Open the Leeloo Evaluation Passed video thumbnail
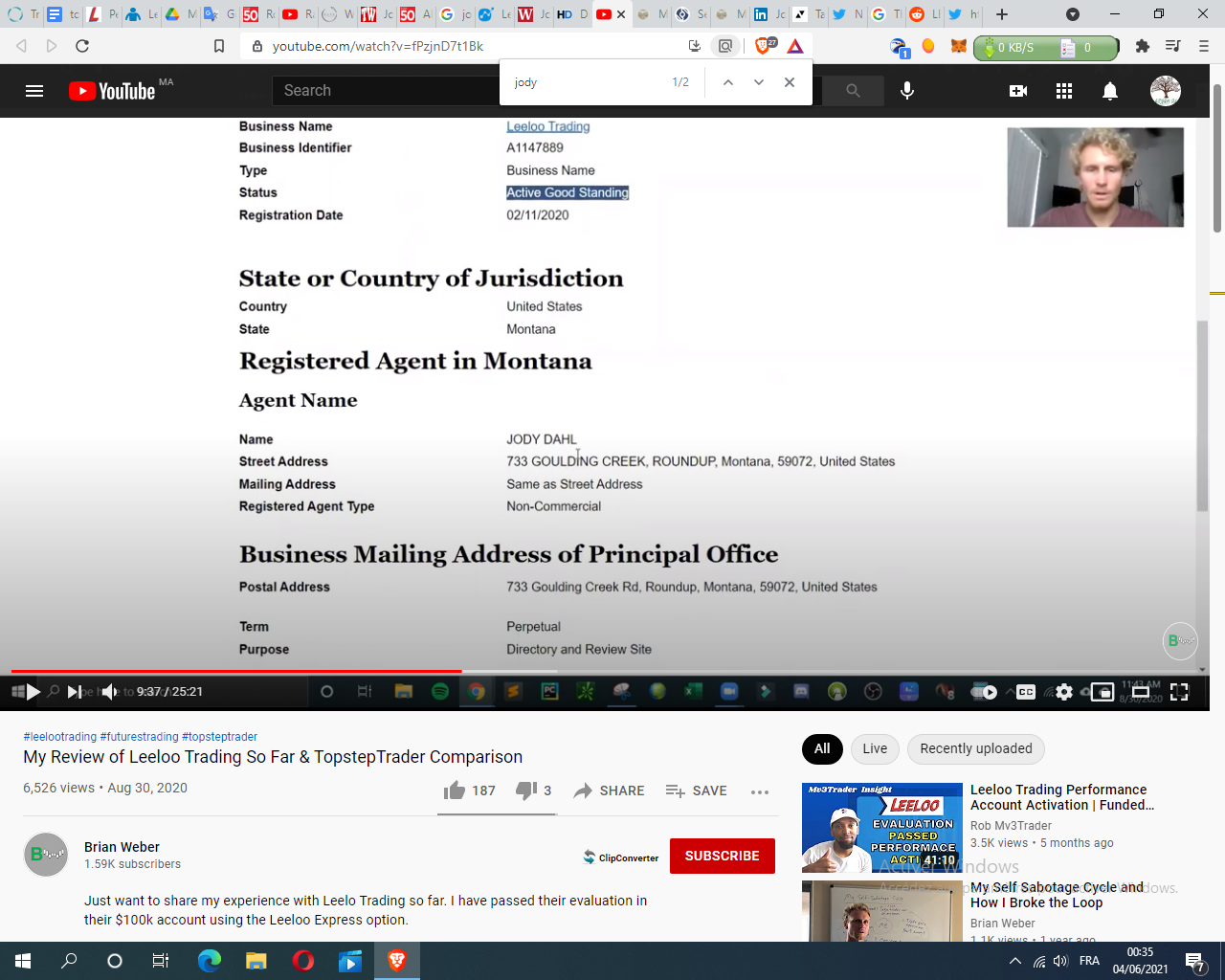 (882, 828)
